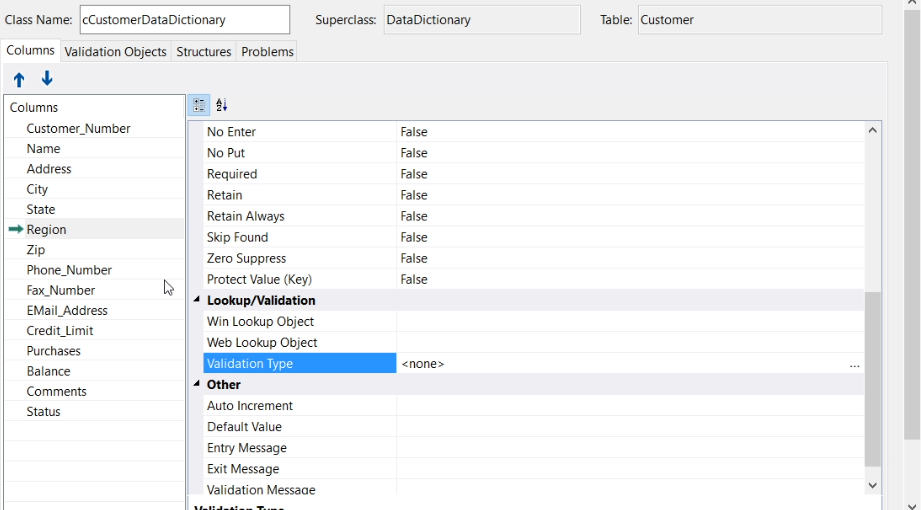Open the Structures tab
The width and height of the screenshot is (921, 510).
(x=203, y=52)
